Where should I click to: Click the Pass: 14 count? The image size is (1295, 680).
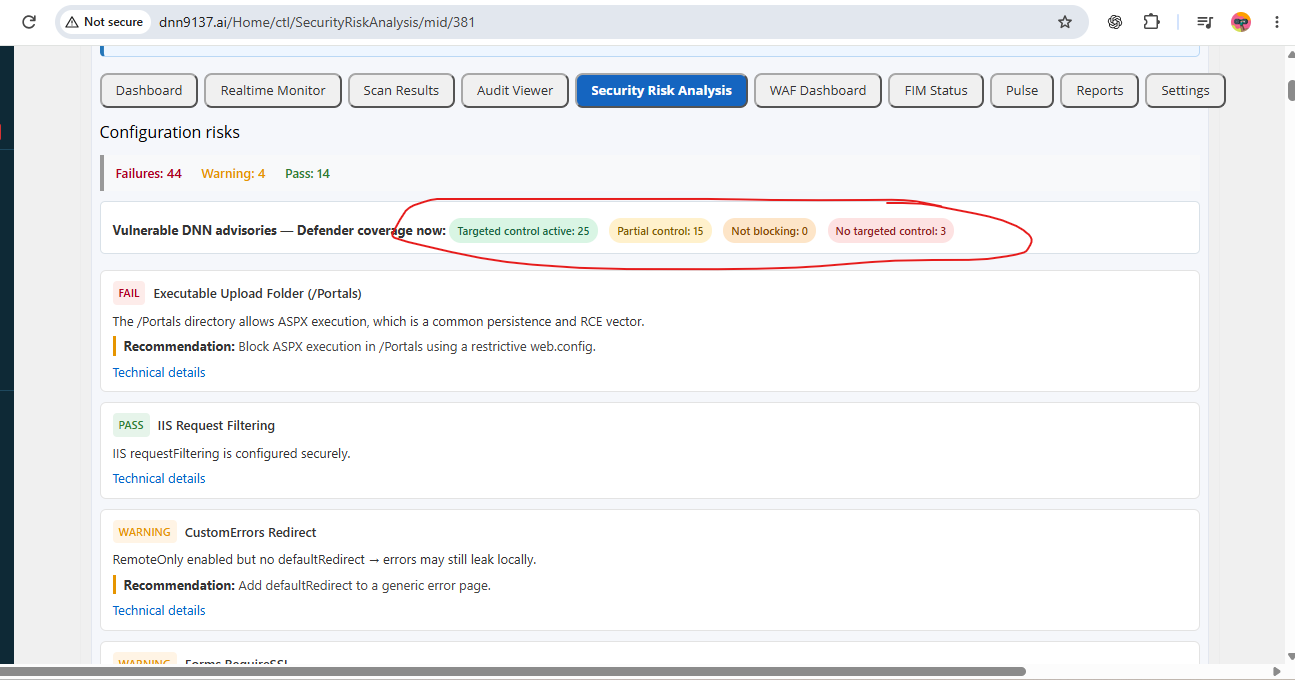coord(307,174)
